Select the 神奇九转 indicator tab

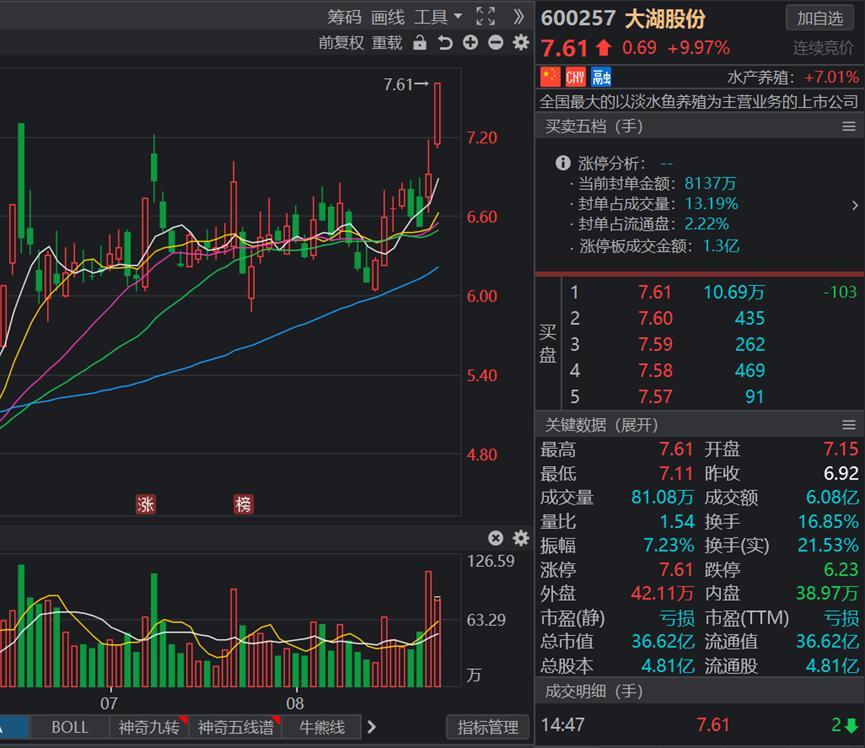click(149, 727)
